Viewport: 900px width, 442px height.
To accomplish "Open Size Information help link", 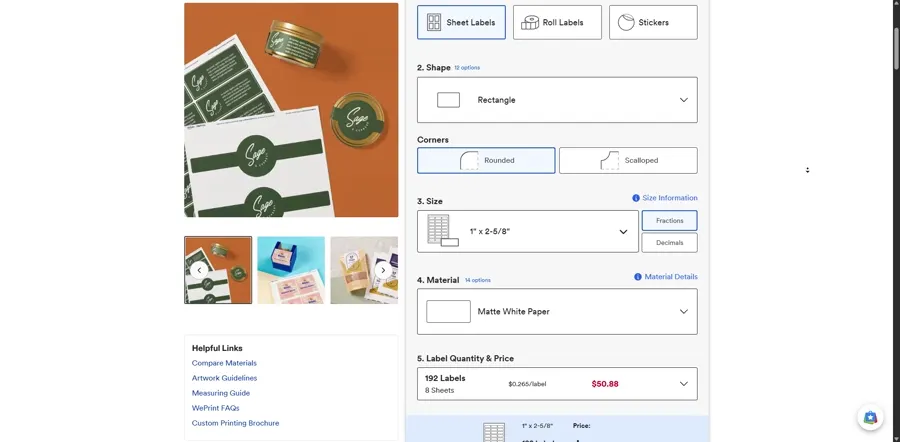I will pos(670,198).
